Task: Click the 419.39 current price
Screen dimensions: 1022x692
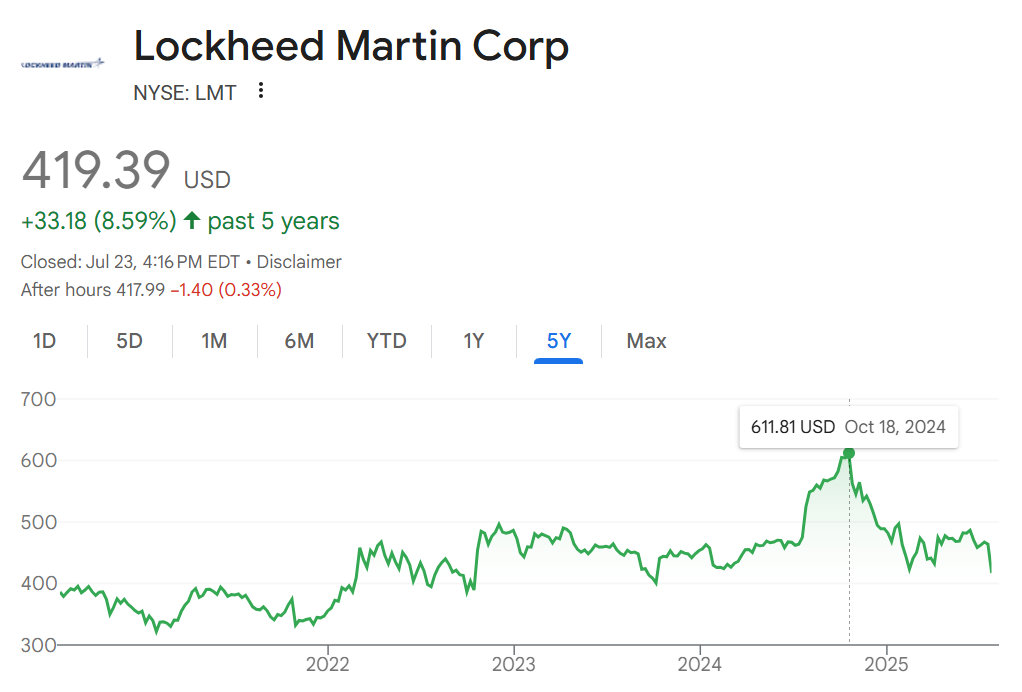Action: tap(96, 171)
